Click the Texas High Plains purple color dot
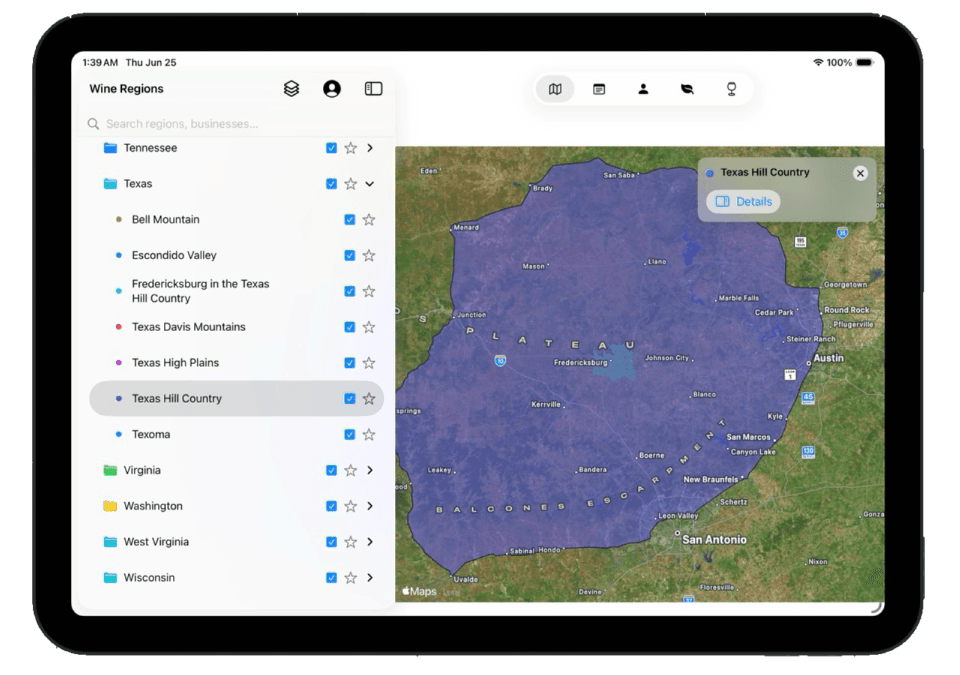The height and width of the screenshot is (675, 960). tap(119, 363)
